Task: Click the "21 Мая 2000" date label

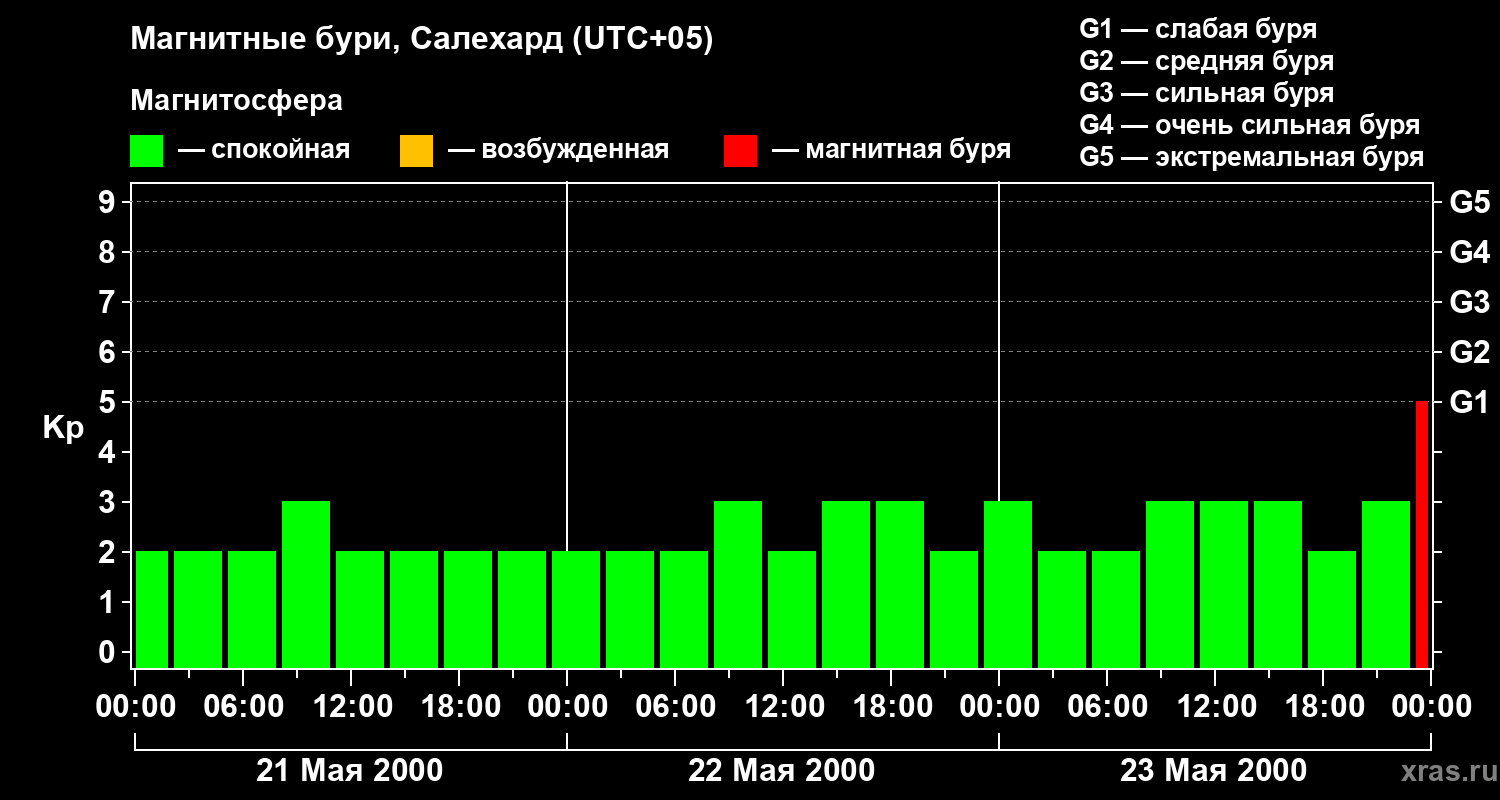Action: (x=350, y=771)
